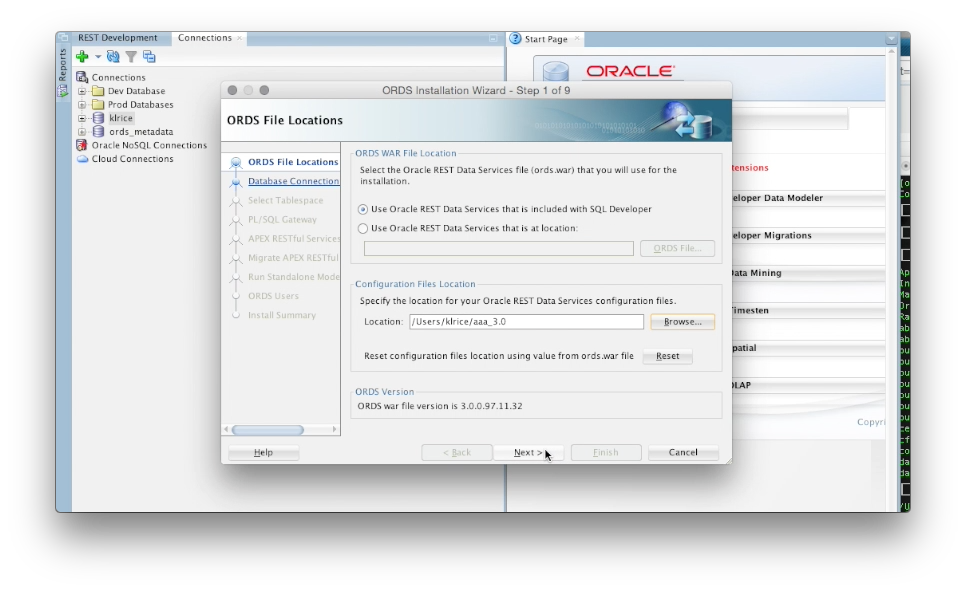This screenshot has width=966, height=592.
Task: Click wizard steps horizontal scrollbar thumb
Action: [x=267, y=429]
